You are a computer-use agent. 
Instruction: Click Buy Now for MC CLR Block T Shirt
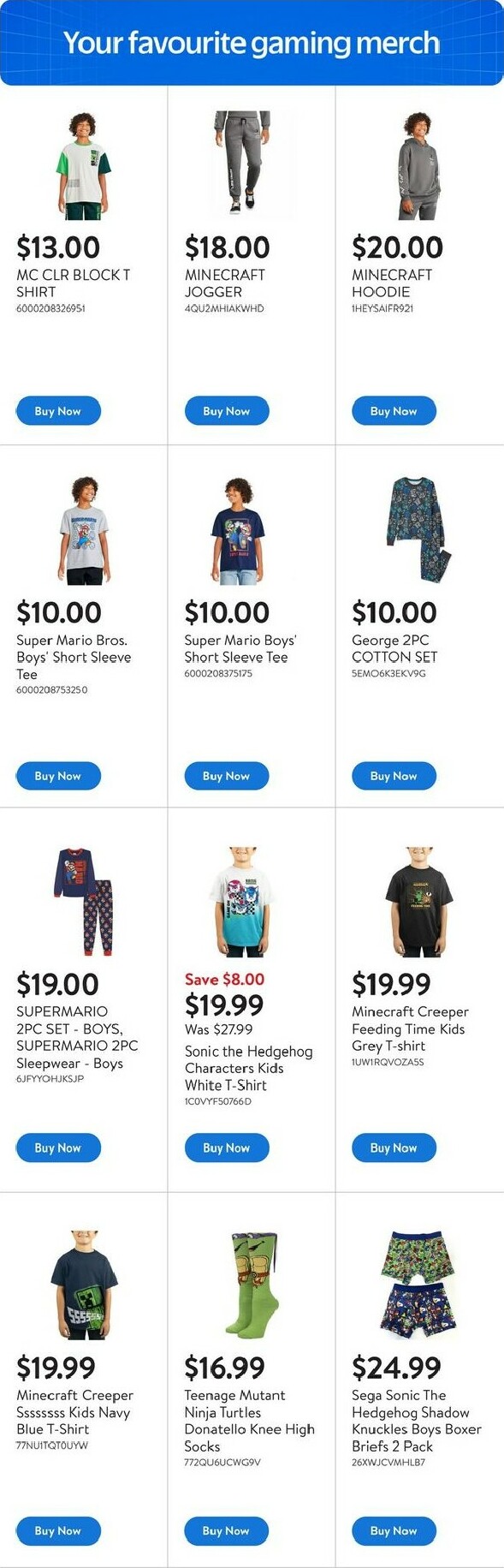coord(58,411)
